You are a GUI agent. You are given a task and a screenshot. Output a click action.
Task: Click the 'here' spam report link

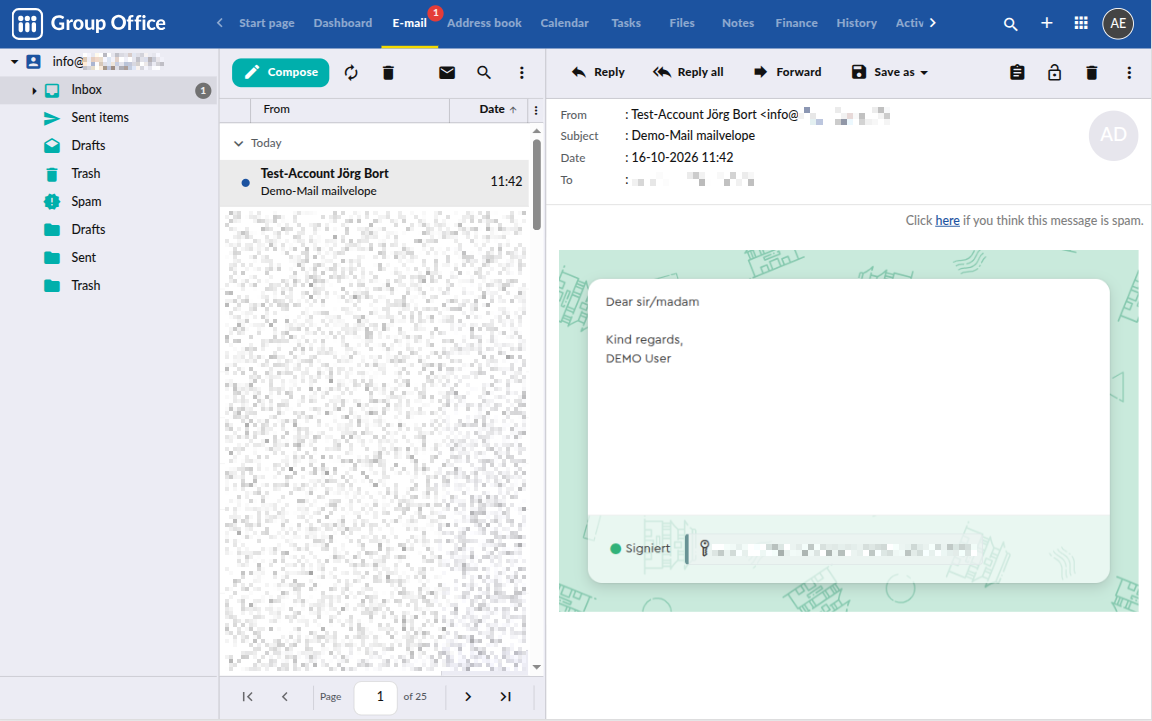(947, 220)
